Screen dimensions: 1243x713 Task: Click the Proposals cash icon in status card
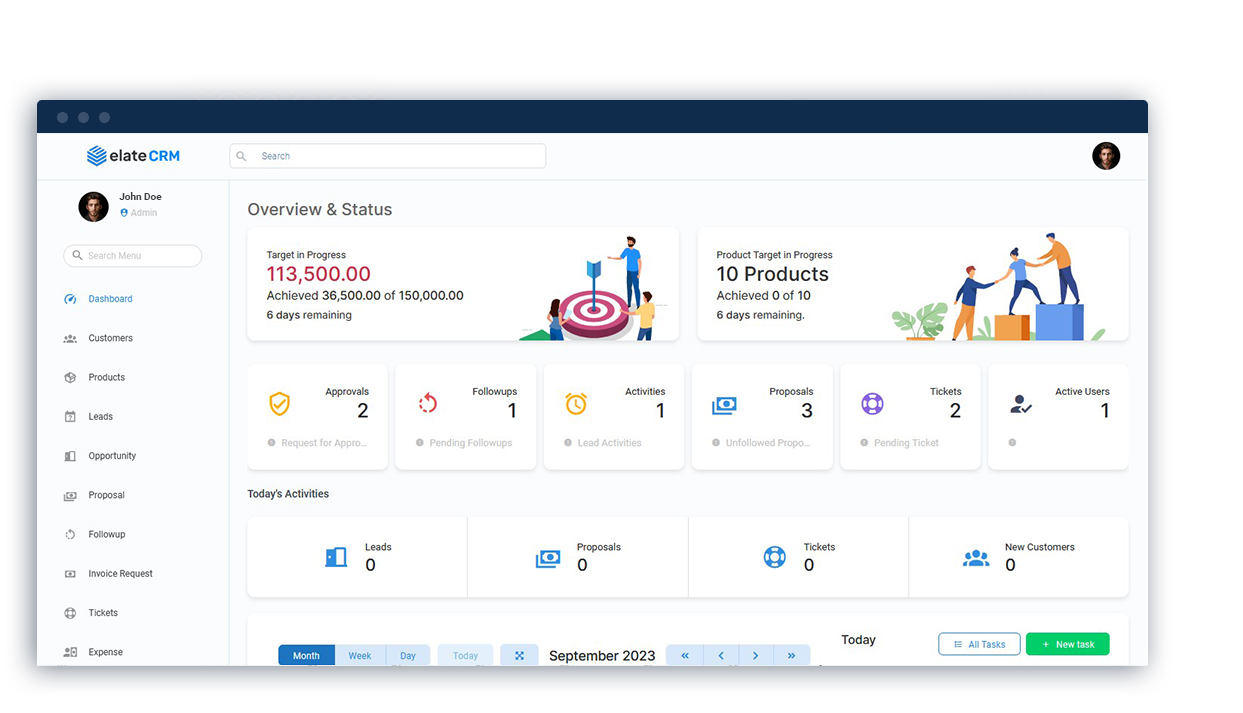(724, 405)
